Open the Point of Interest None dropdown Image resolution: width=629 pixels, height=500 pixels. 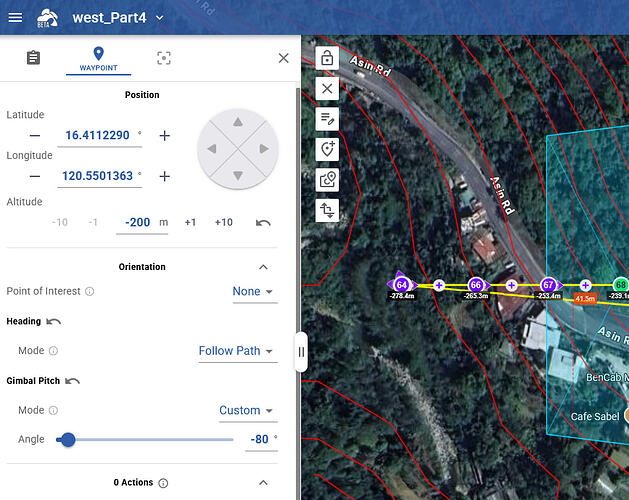click(254, 291)
